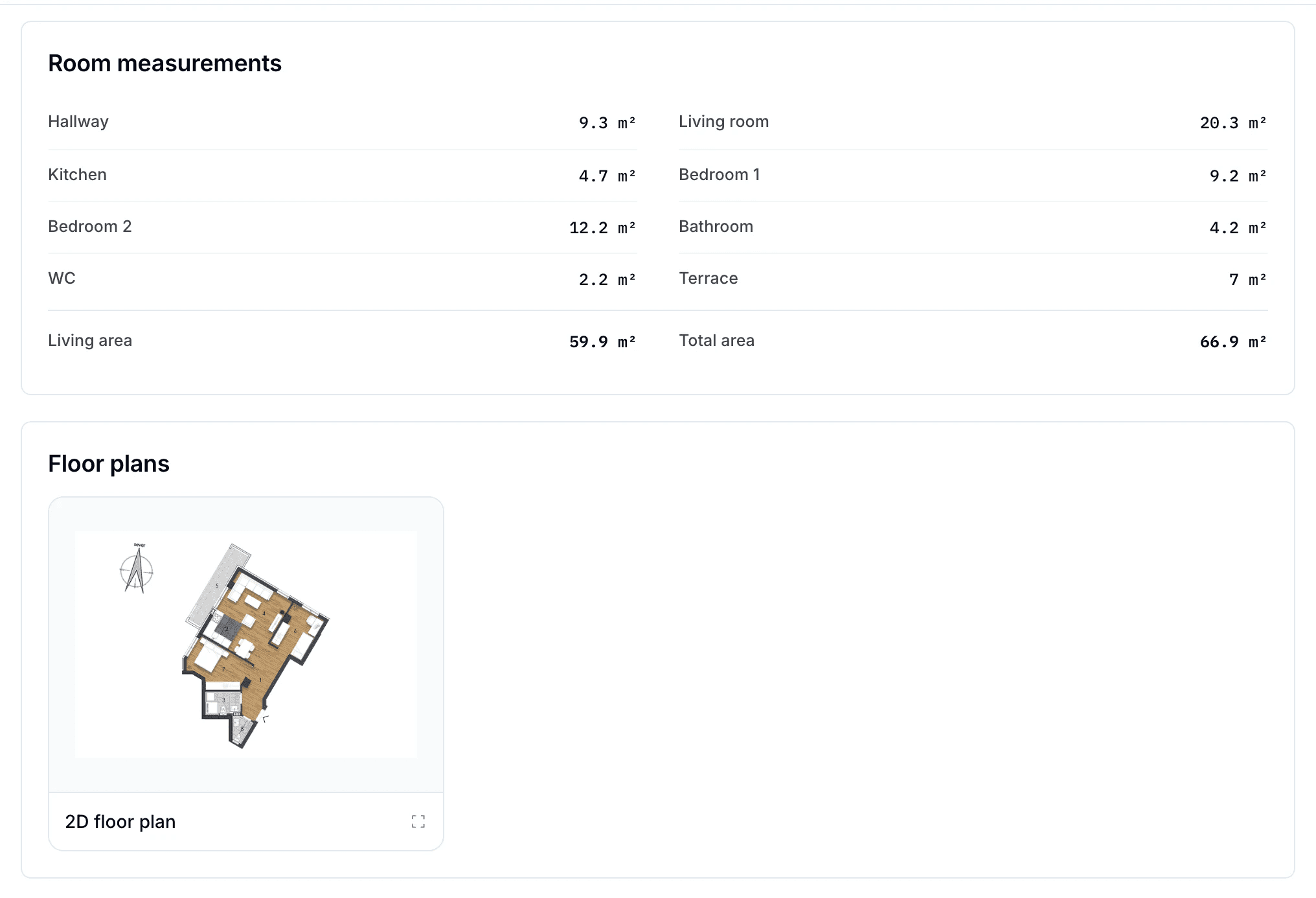Screen dimensions: 1316x898
Task: Select the Hallway measurement row
Action: click(342, 122)
